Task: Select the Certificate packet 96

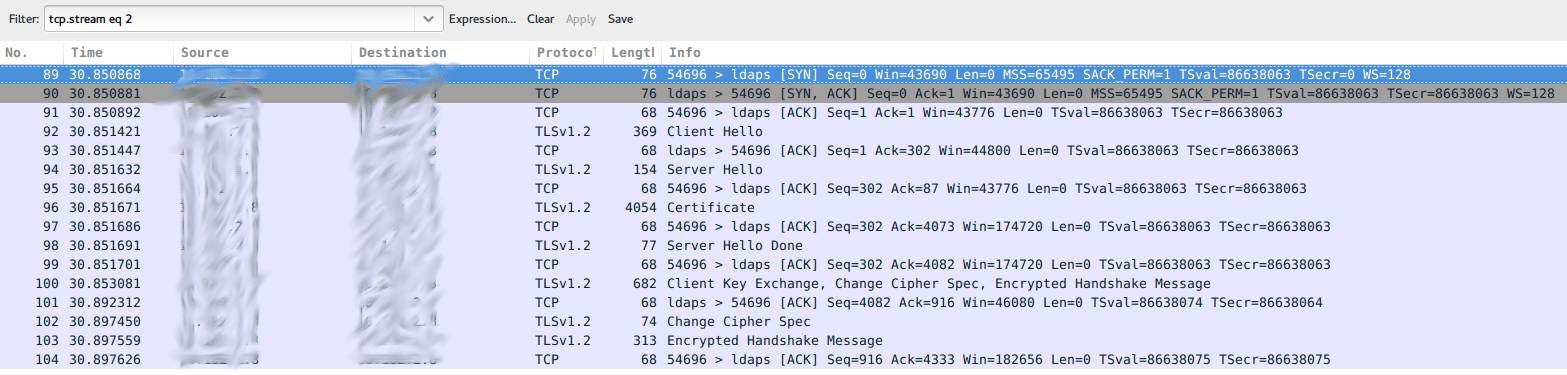Action: [x=783, y=207]
